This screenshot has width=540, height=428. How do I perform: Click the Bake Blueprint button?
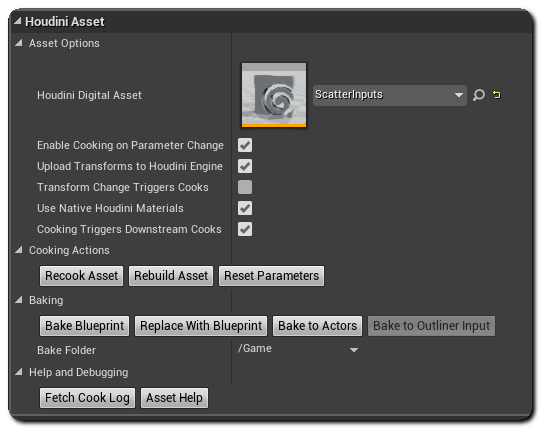point(84,326)
